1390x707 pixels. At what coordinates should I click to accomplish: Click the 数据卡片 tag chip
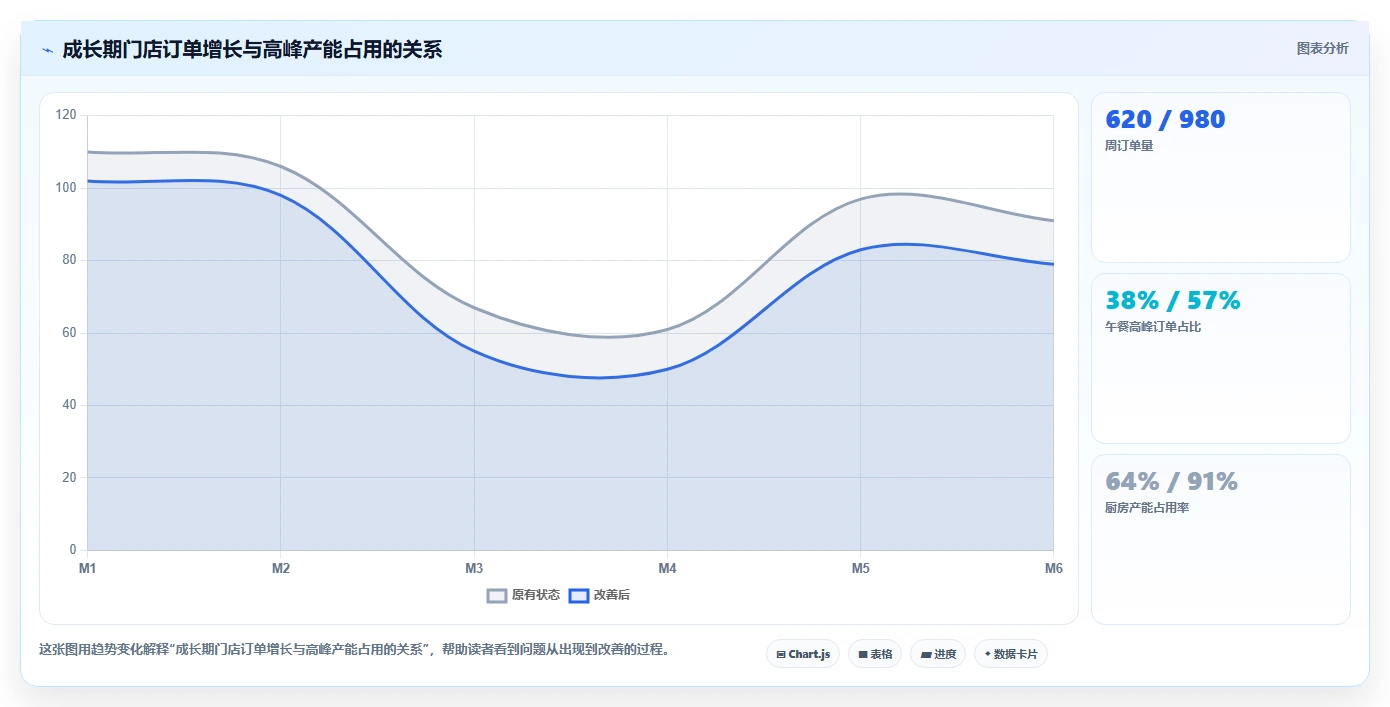(x=1011, y=654)
